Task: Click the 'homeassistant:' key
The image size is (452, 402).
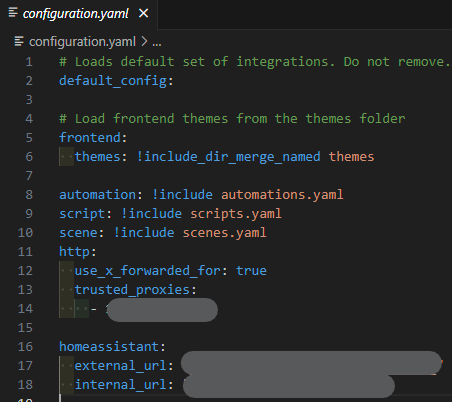Action: [112, 347]
